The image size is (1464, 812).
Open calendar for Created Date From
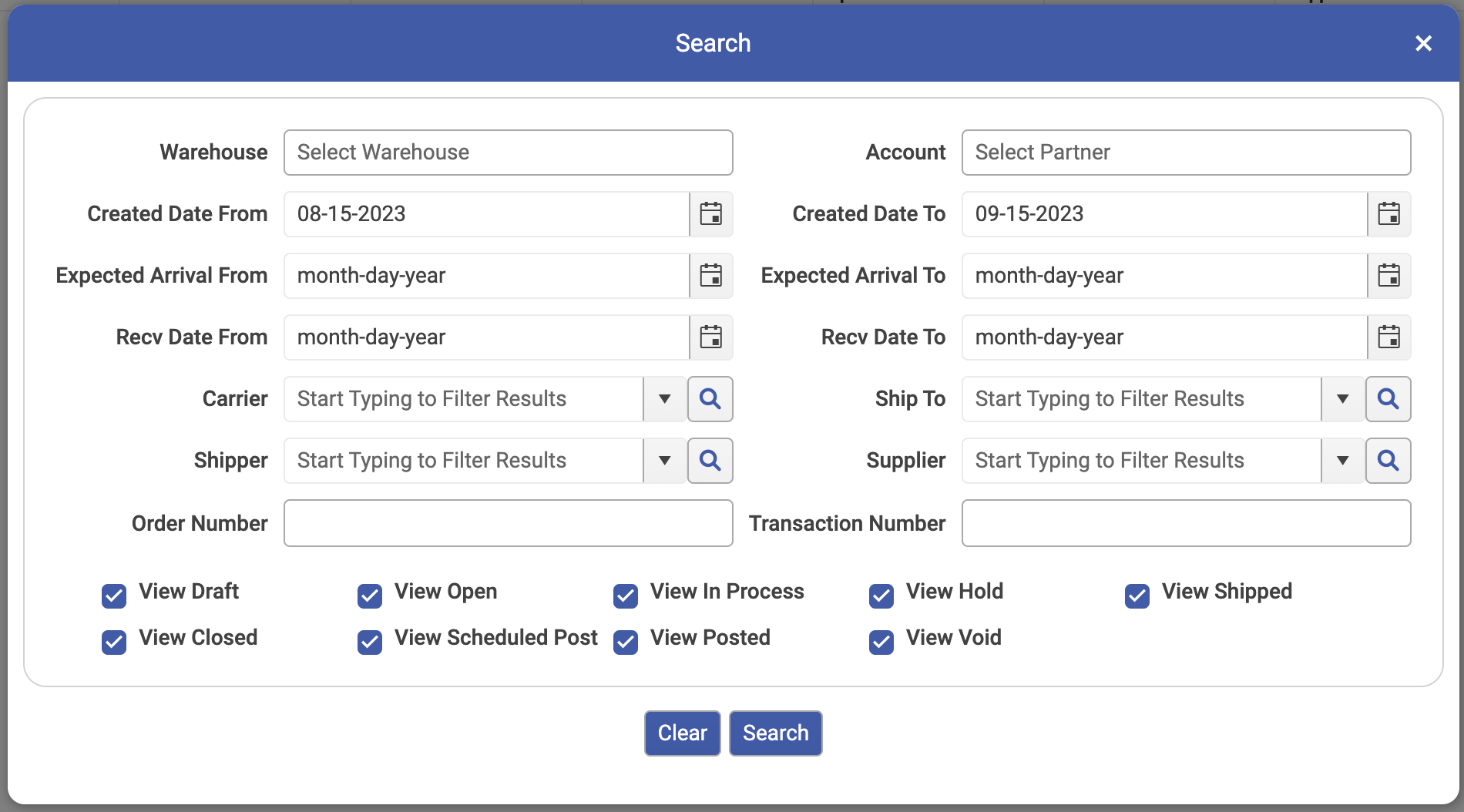tap(710, 214)
